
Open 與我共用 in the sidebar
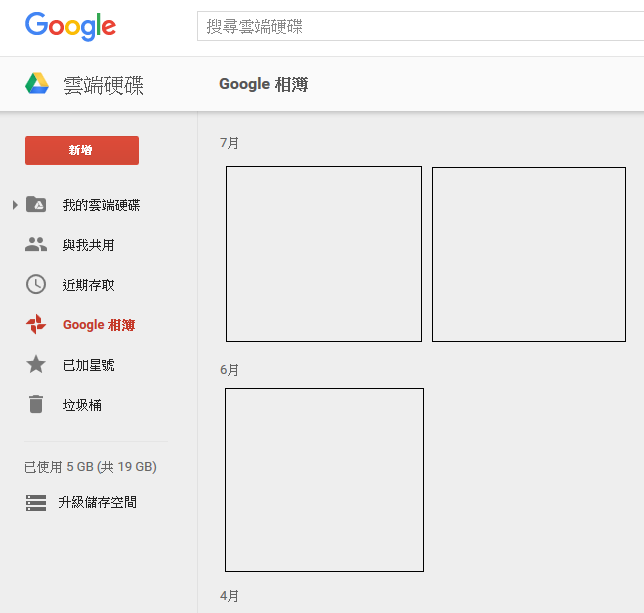coord(88,245)
